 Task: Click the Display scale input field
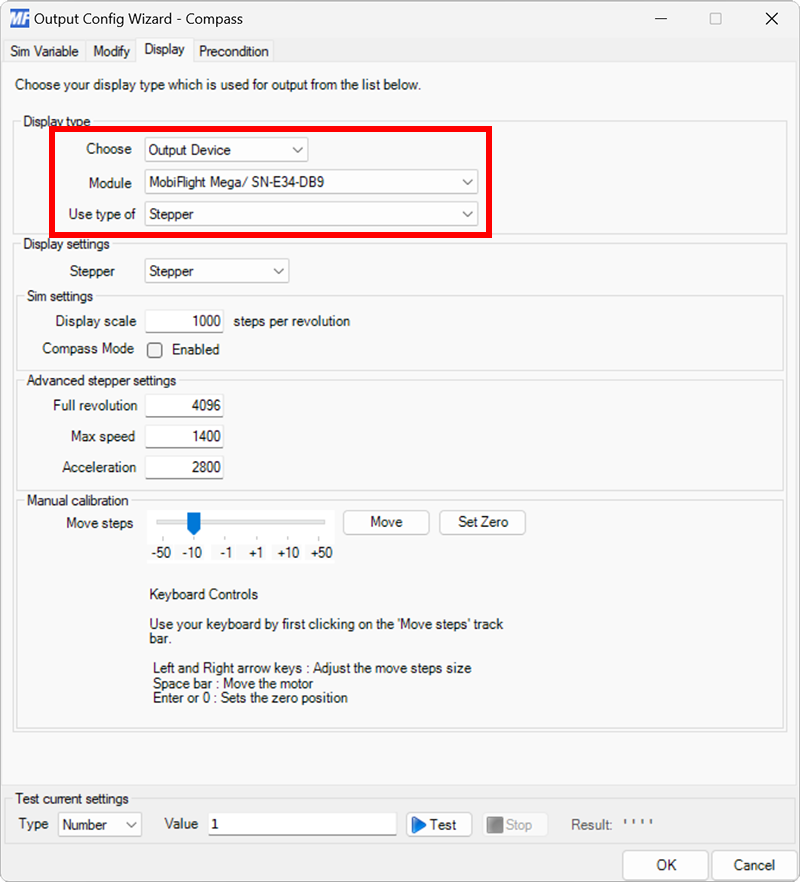(x=184, y=320)
